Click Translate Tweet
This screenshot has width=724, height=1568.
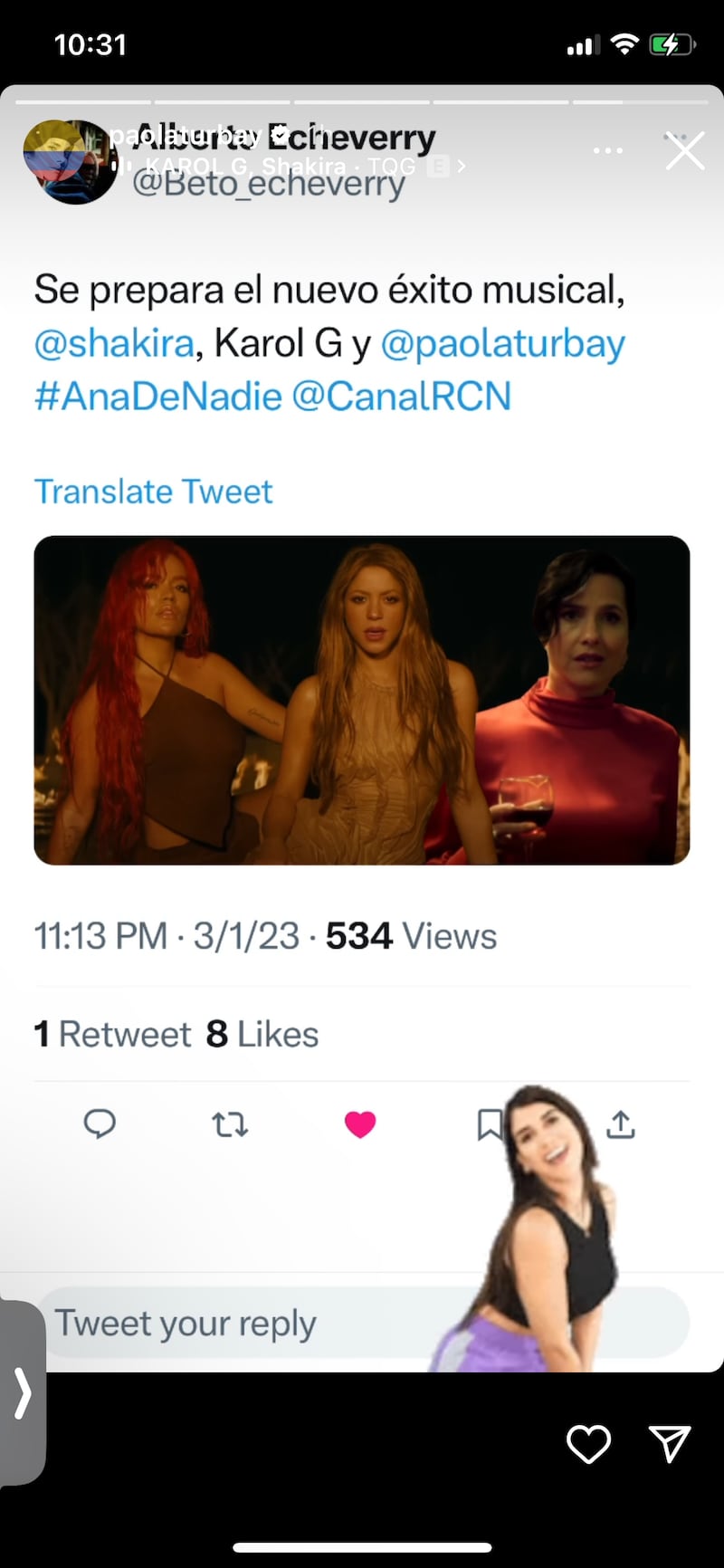tap(153, 492)
